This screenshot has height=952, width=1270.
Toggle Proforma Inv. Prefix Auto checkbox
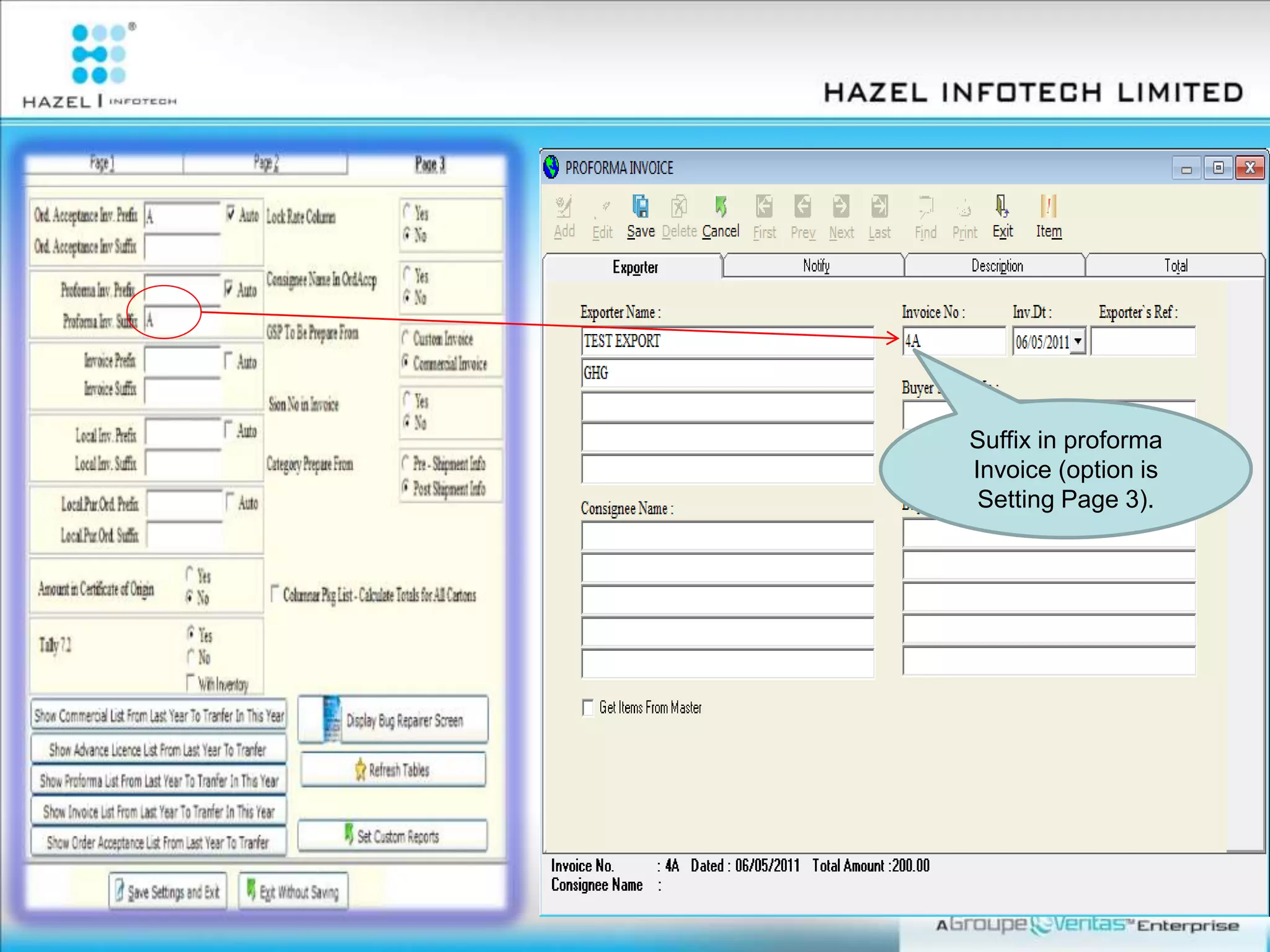229,289
